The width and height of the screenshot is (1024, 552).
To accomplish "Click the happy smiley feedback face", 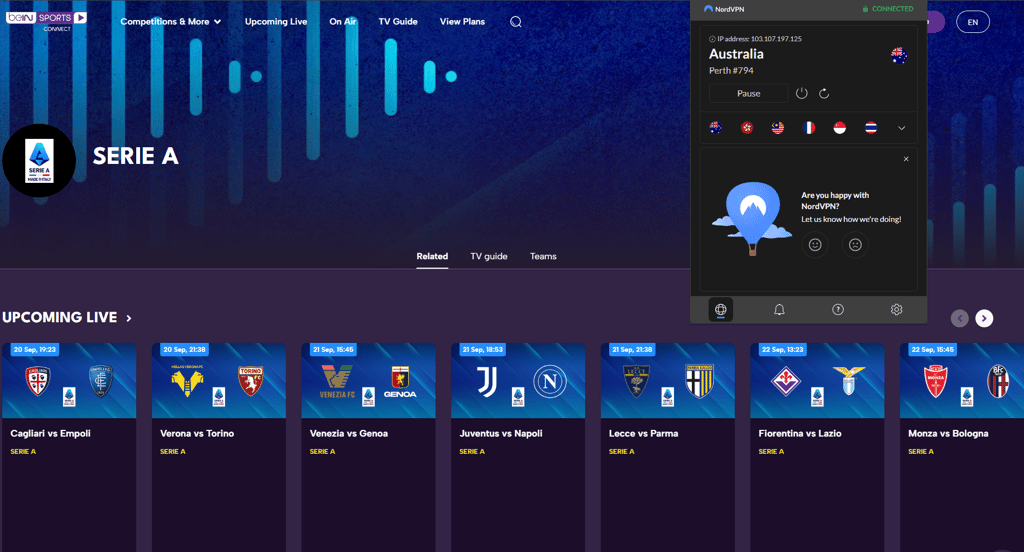I will tap(815, 245).
